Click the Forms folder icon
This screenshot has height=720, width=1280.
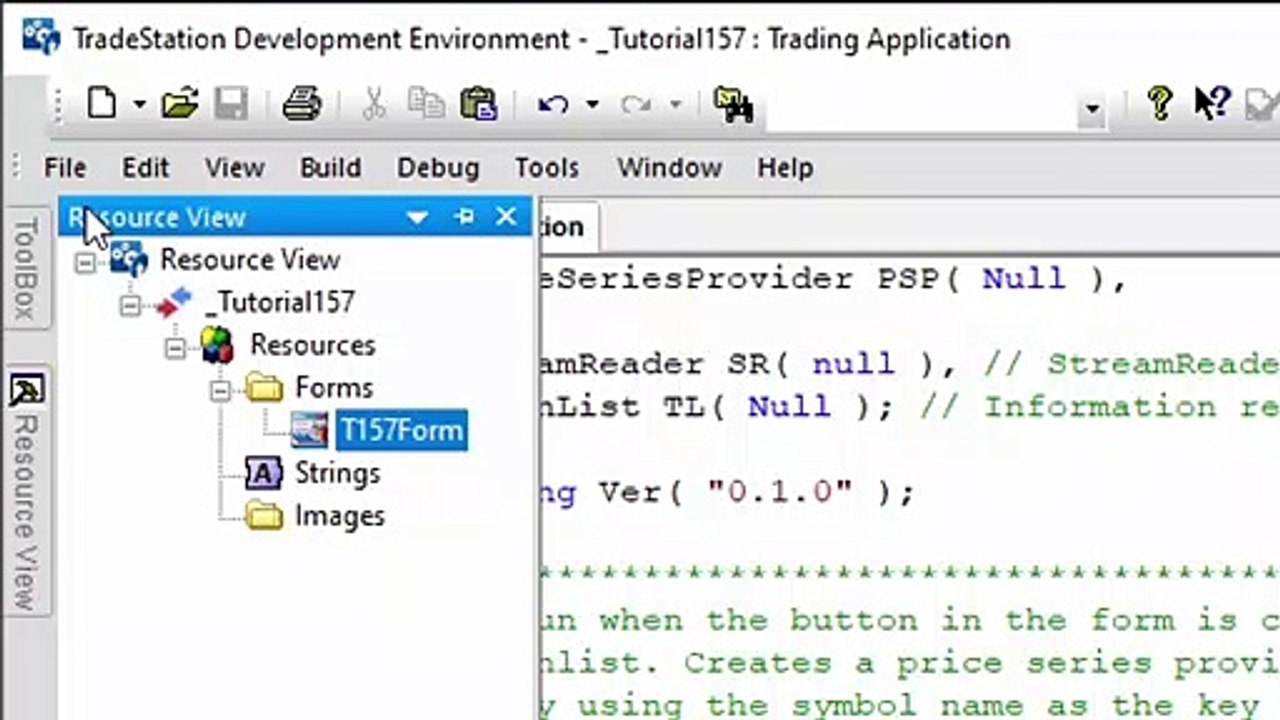click(265, 389)
